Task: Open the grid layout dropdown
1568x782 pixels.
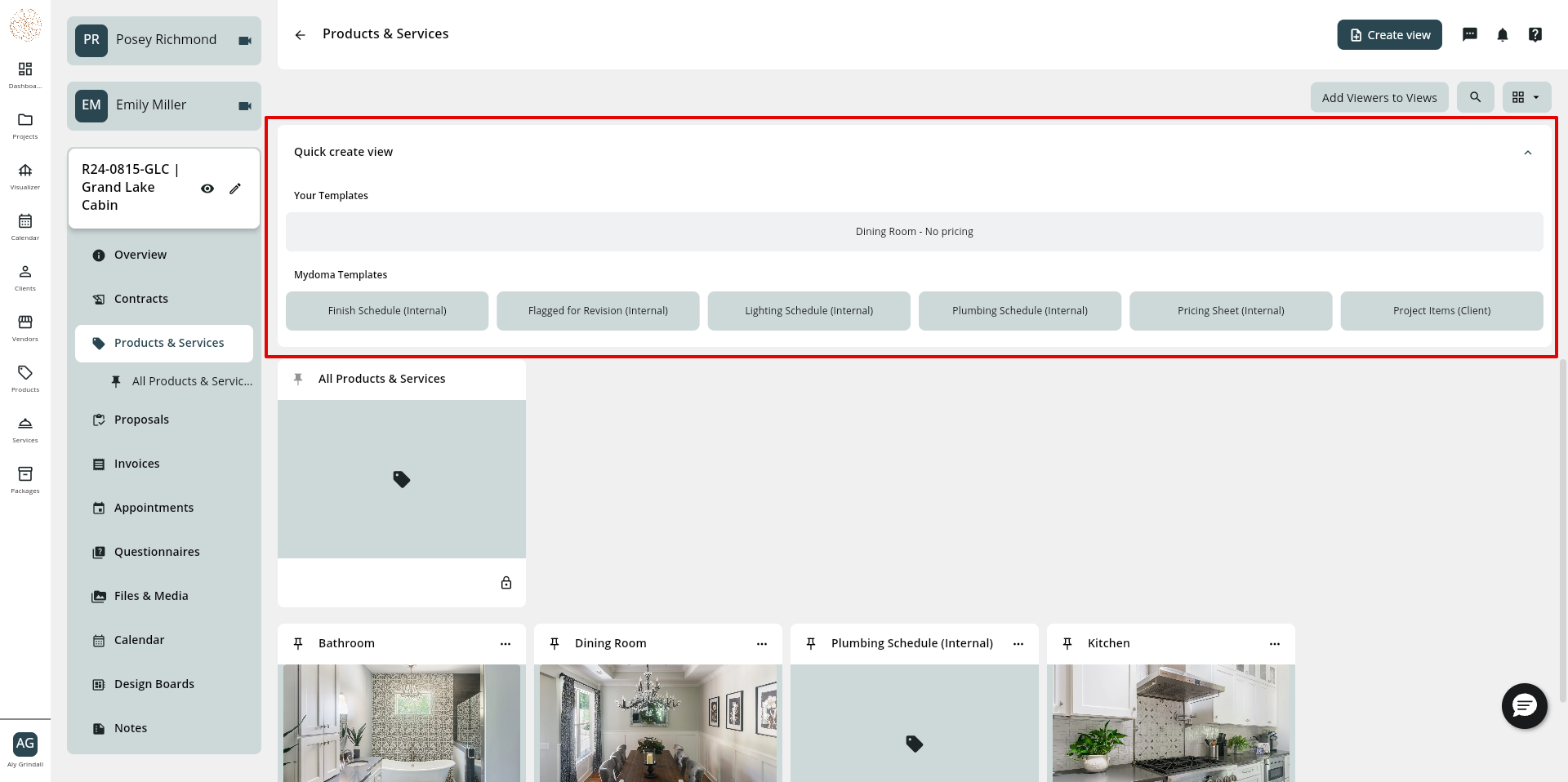Action: [1526, 97]
